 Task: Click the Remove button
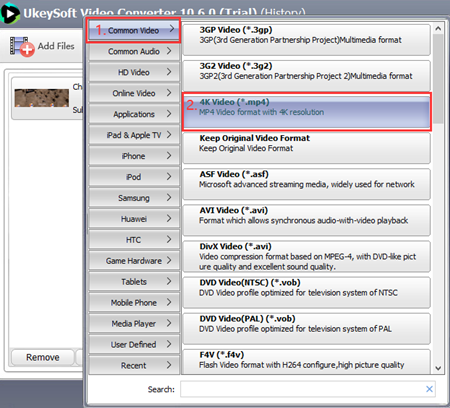tap(43, 357)
